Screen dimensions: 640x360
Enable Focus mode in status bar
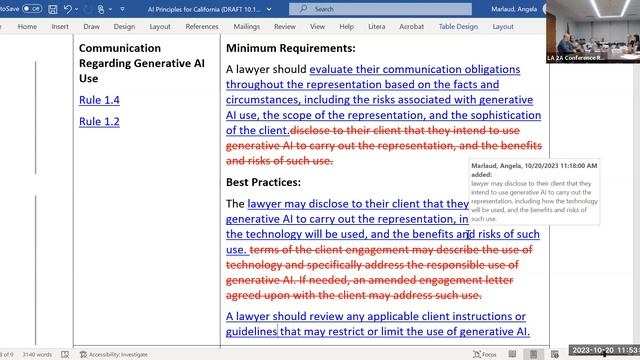click(484, 354)
